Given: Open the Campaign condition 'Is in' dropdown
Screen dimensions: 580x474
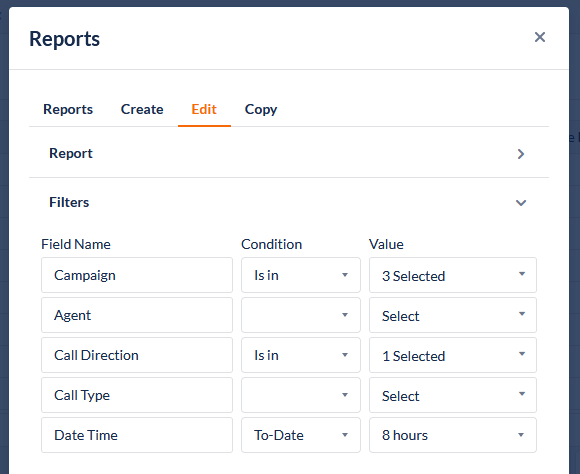Looking at the screenshot, I should pos(301,275).
